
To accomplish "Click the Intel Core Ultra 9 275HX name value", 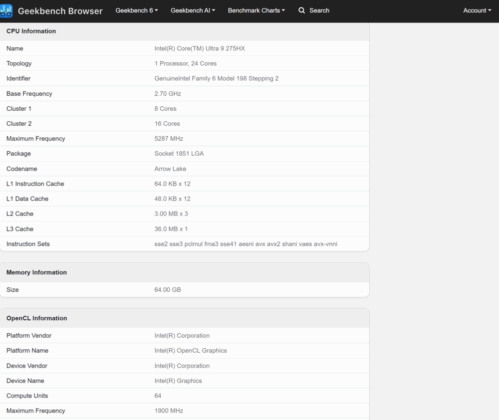I will [200, 49].
